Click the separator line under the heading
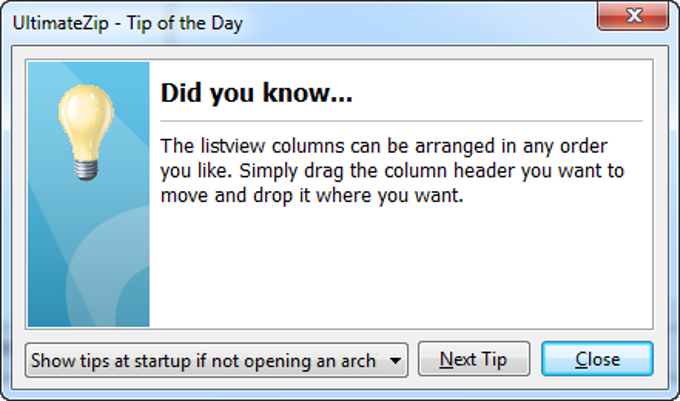The width and height of the screenshot is (680, 401). [x=400, y=122]
